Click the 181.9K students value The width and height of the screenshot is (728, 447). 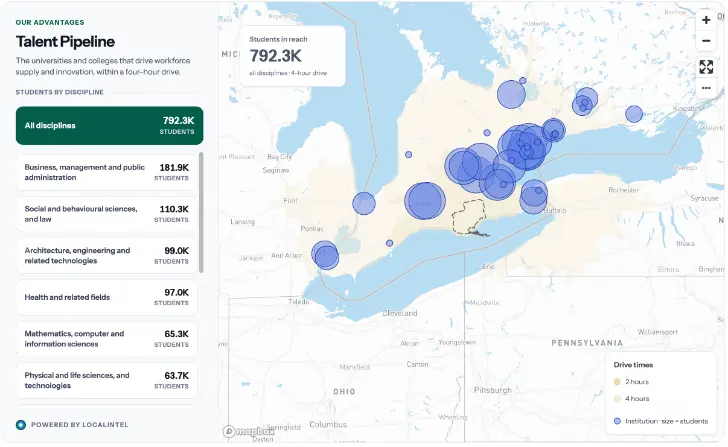174,168
